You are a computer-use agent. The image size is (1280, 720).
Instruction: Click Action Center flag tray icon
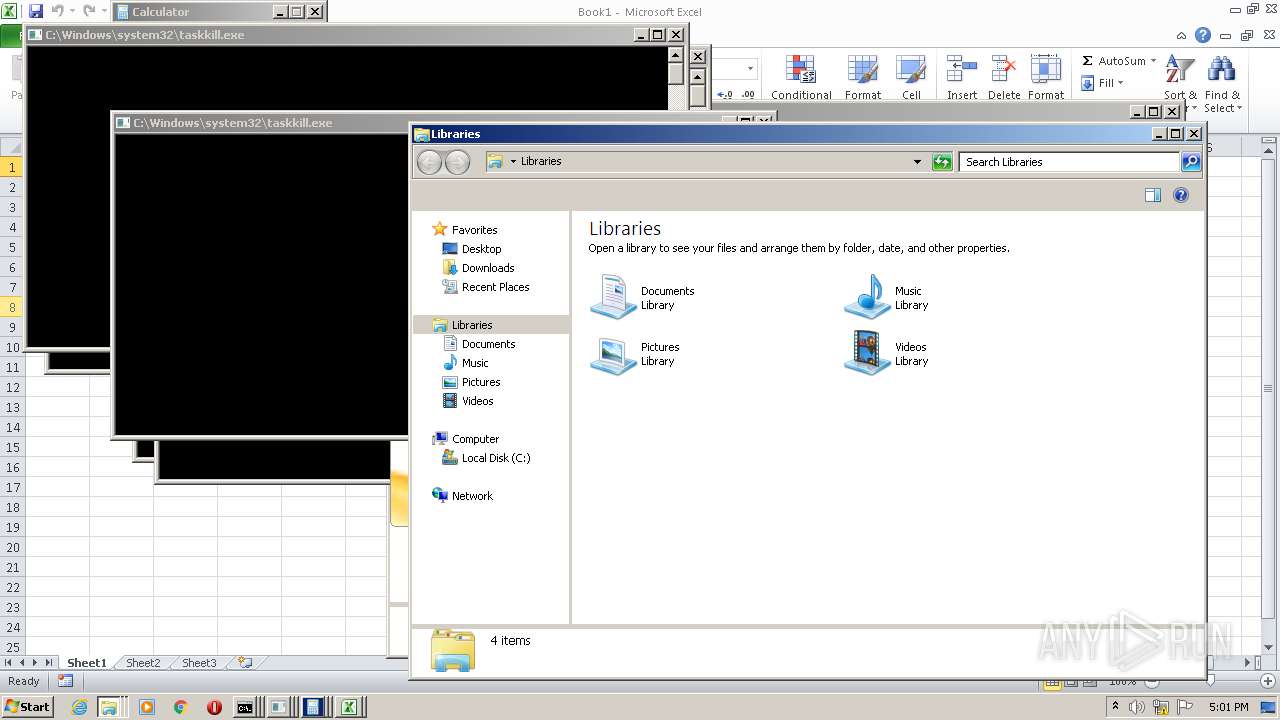1186,707
